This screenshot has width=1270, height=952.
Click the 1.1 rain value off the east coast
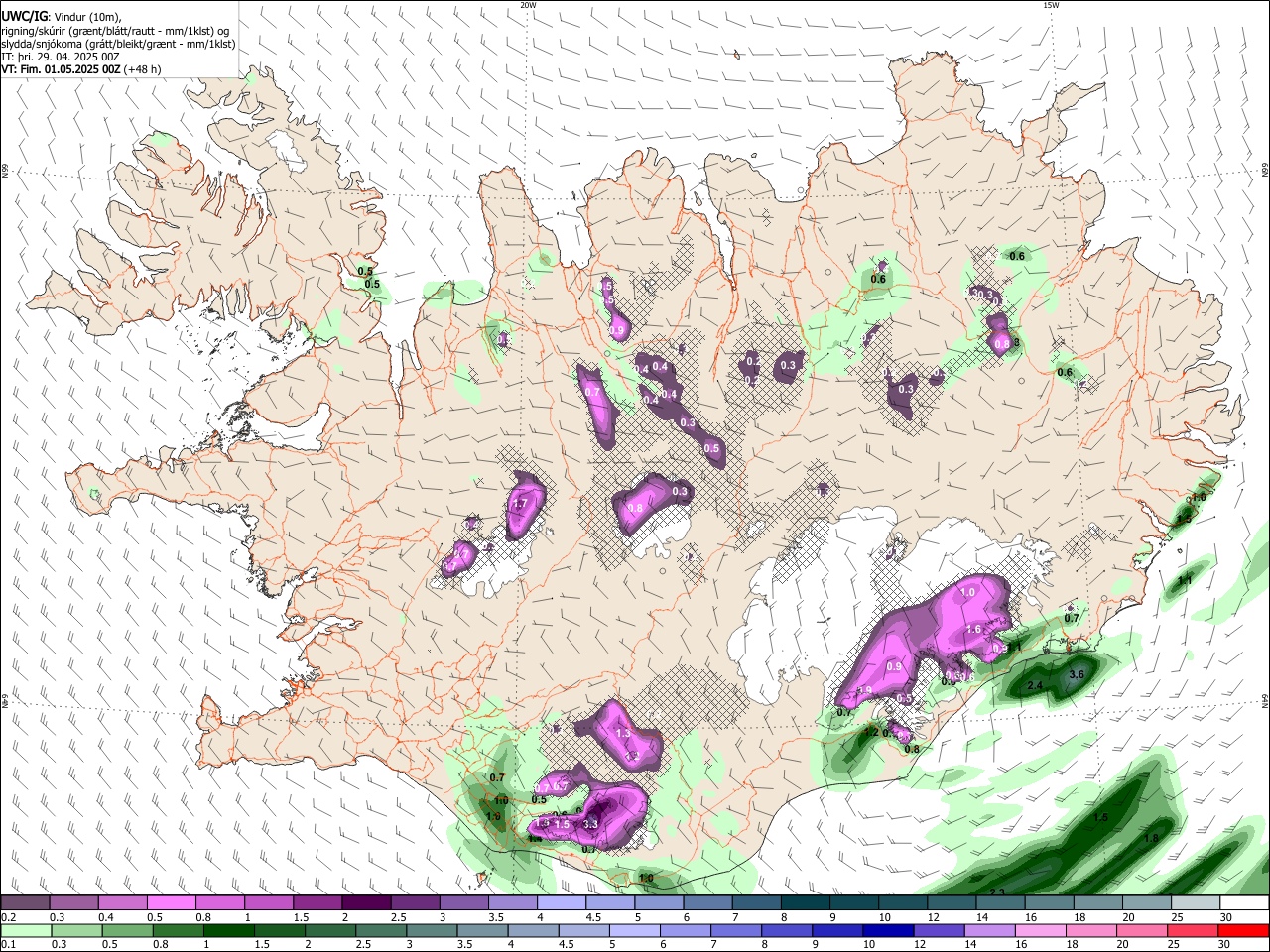[1185, 580]
